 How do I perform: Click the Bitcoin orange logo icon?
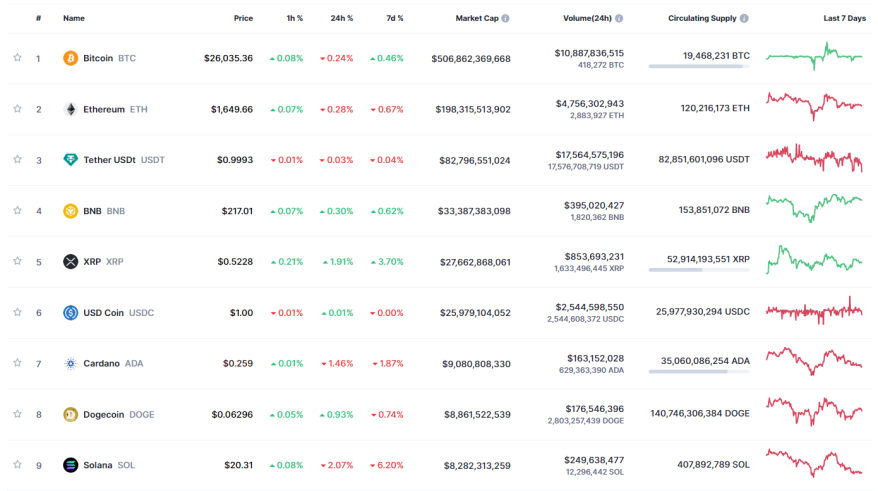click(71, 58)
